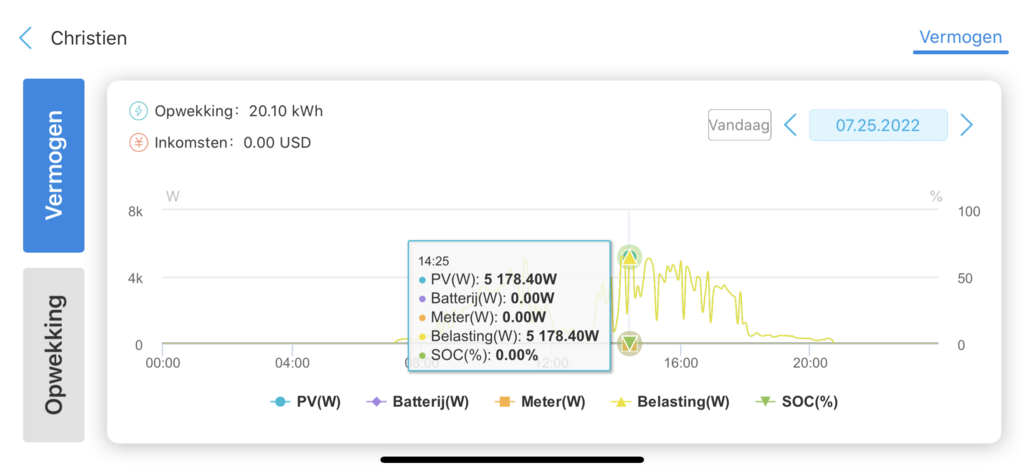Hide the Belasting(W) series in legend
This screenshot has height=473, width=1024.
click(670, 402)
